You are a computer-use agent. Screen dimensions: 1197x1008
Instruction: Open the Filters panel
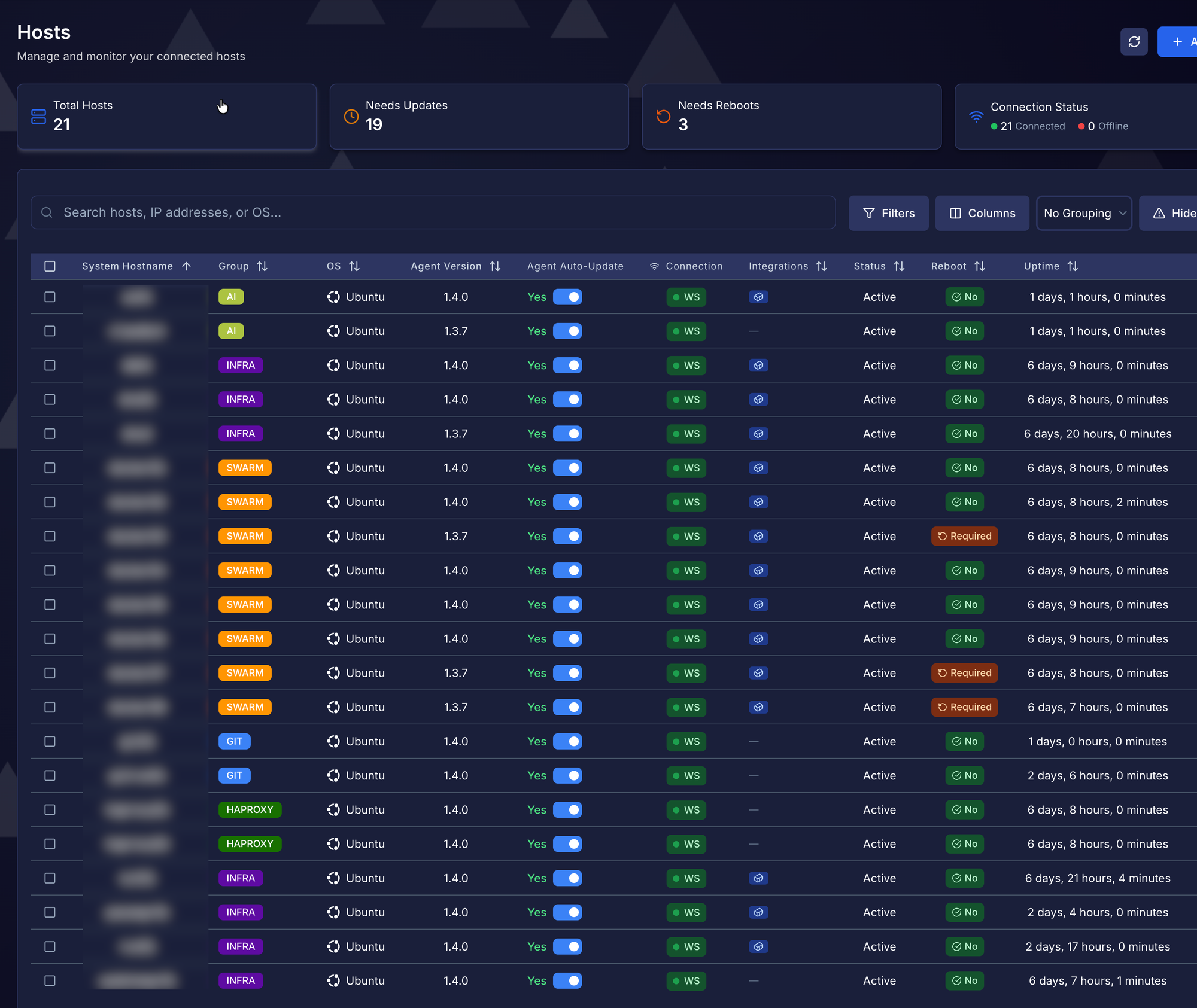(888, 213)
